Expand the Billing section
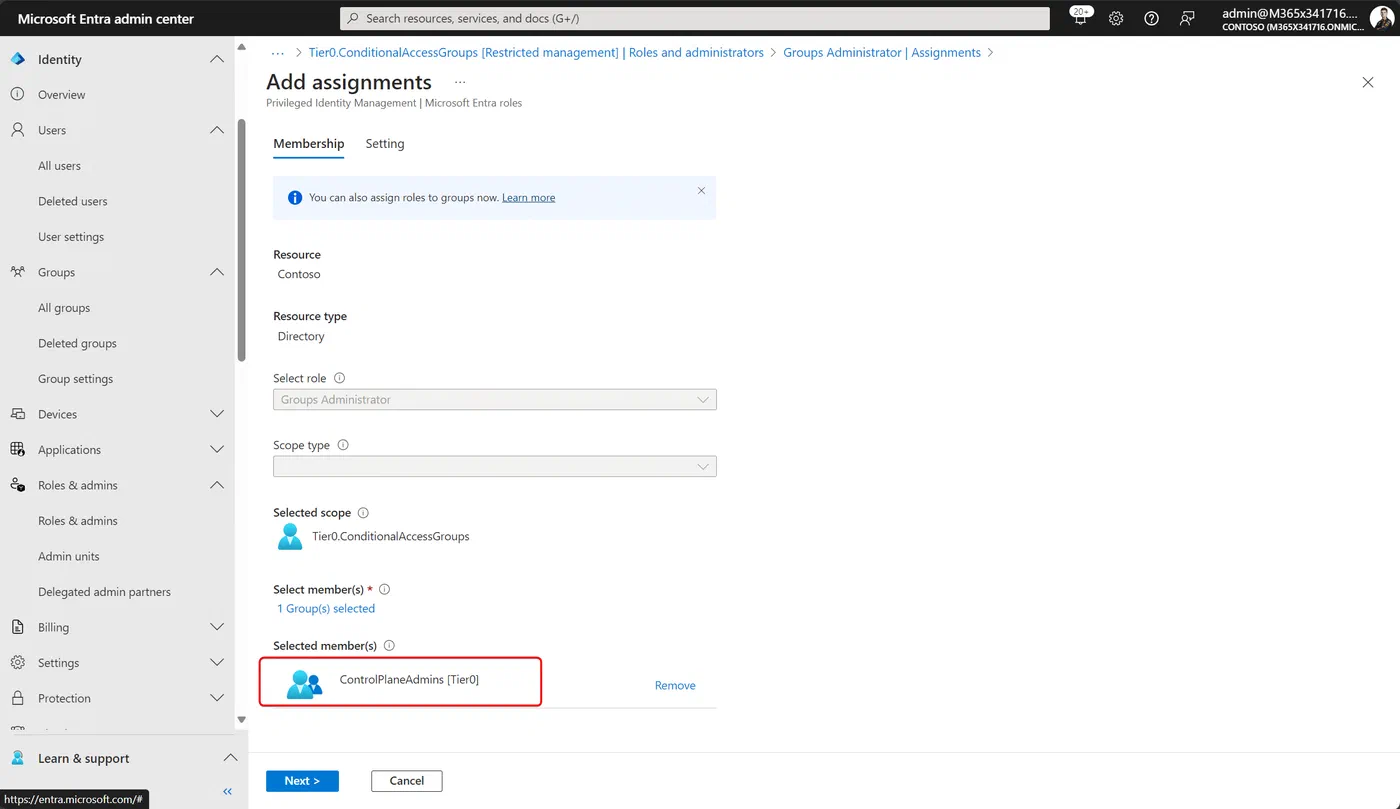The image size is (1400, 809). pyautogui.click(x=217, y=627)
